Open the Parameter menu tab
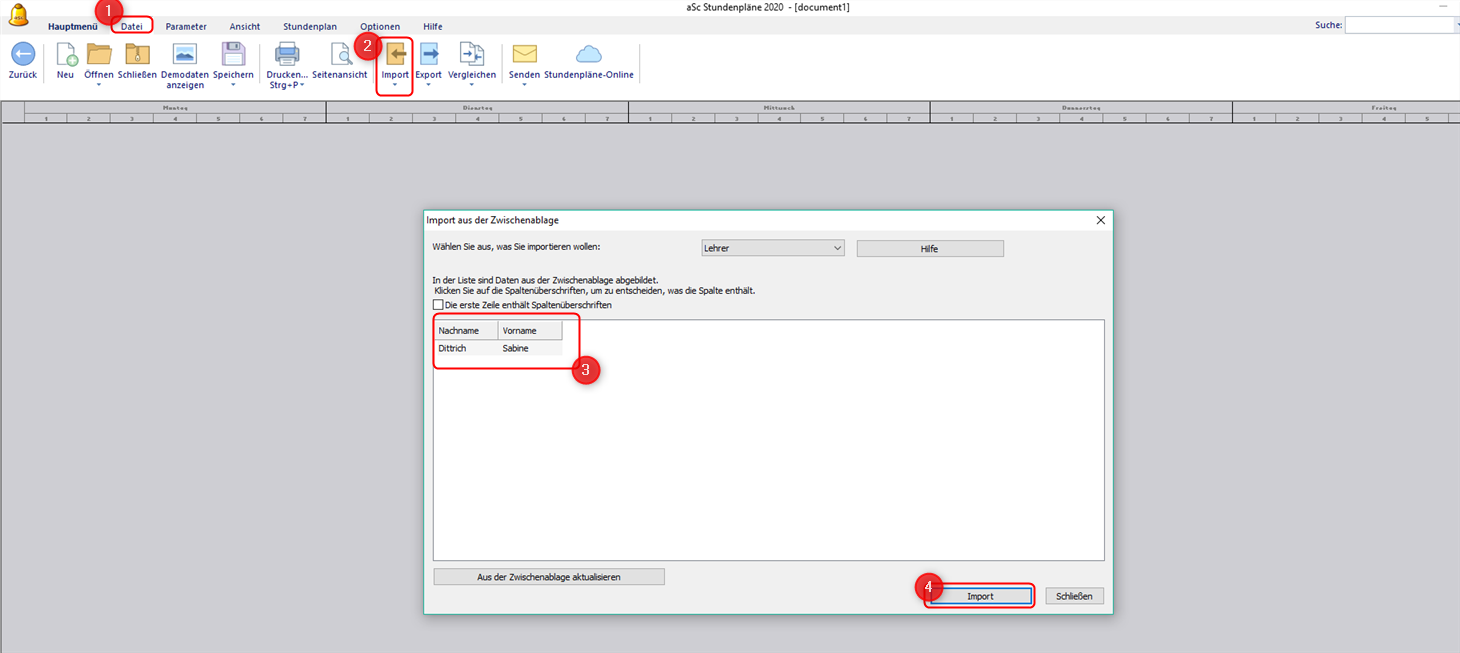The height and width of the screenshot is (653, 1460). [186, 27]
